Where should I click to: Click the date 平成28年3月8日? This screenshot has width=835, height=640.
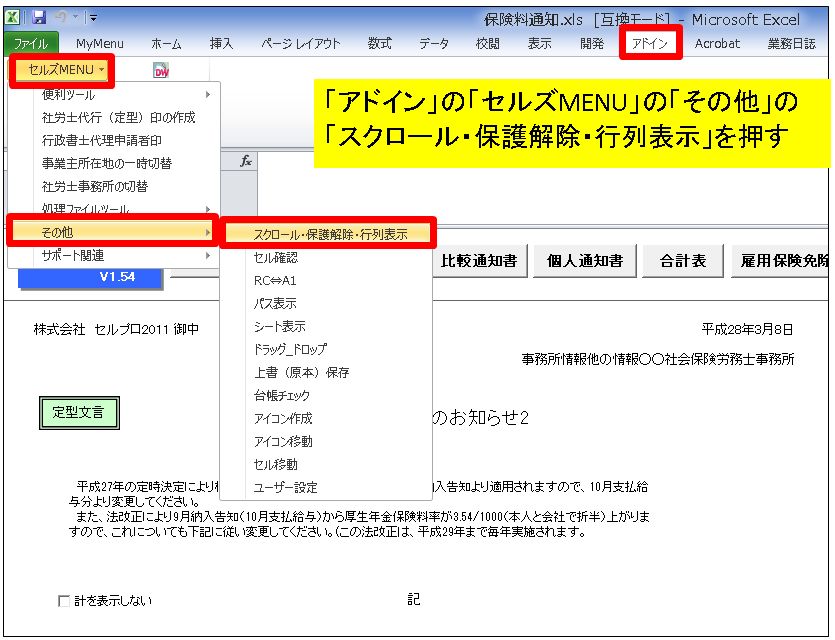pos(747,330)
